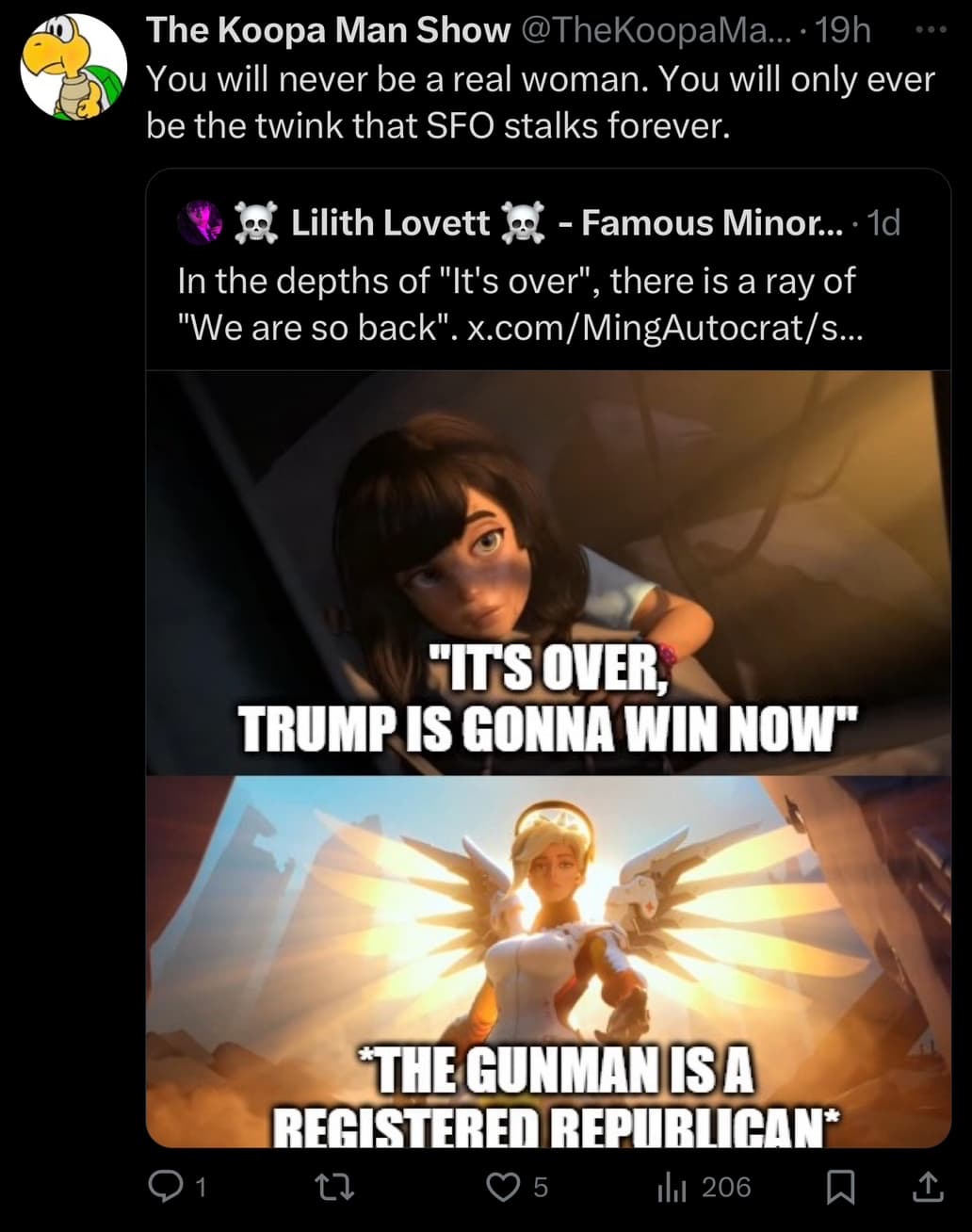Image resolution: width=972 pixels, height=1232 pixels.
Task: Open the 'It's over' top meme image
Action: coord(548,573)
